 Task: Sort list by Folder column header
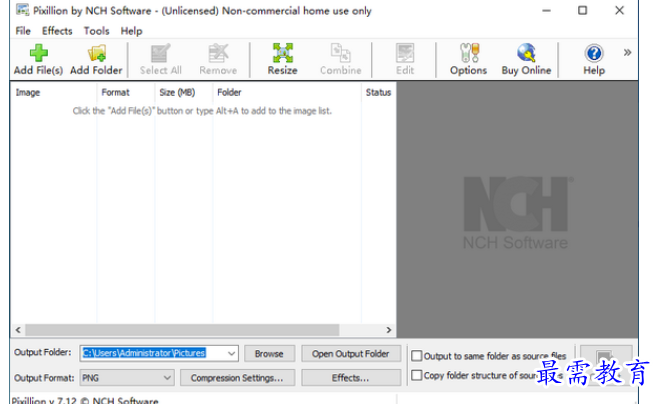coord(287,92)
